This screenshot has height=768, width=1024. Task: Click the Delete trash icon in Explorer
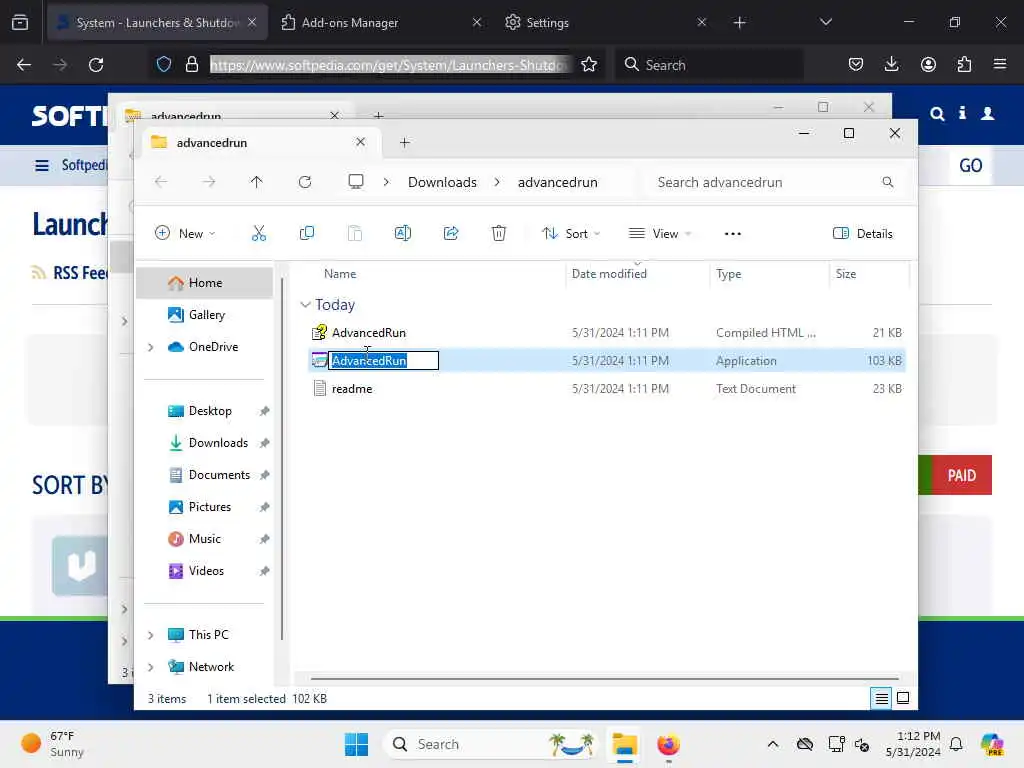pyautogui.click(x=499, y=233)
